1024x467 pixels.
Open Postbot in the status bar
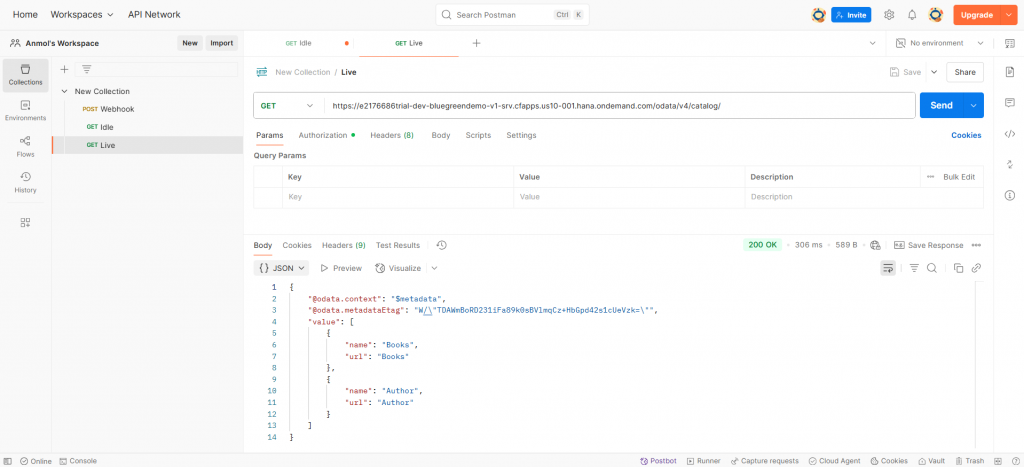(x=658, y=460)
